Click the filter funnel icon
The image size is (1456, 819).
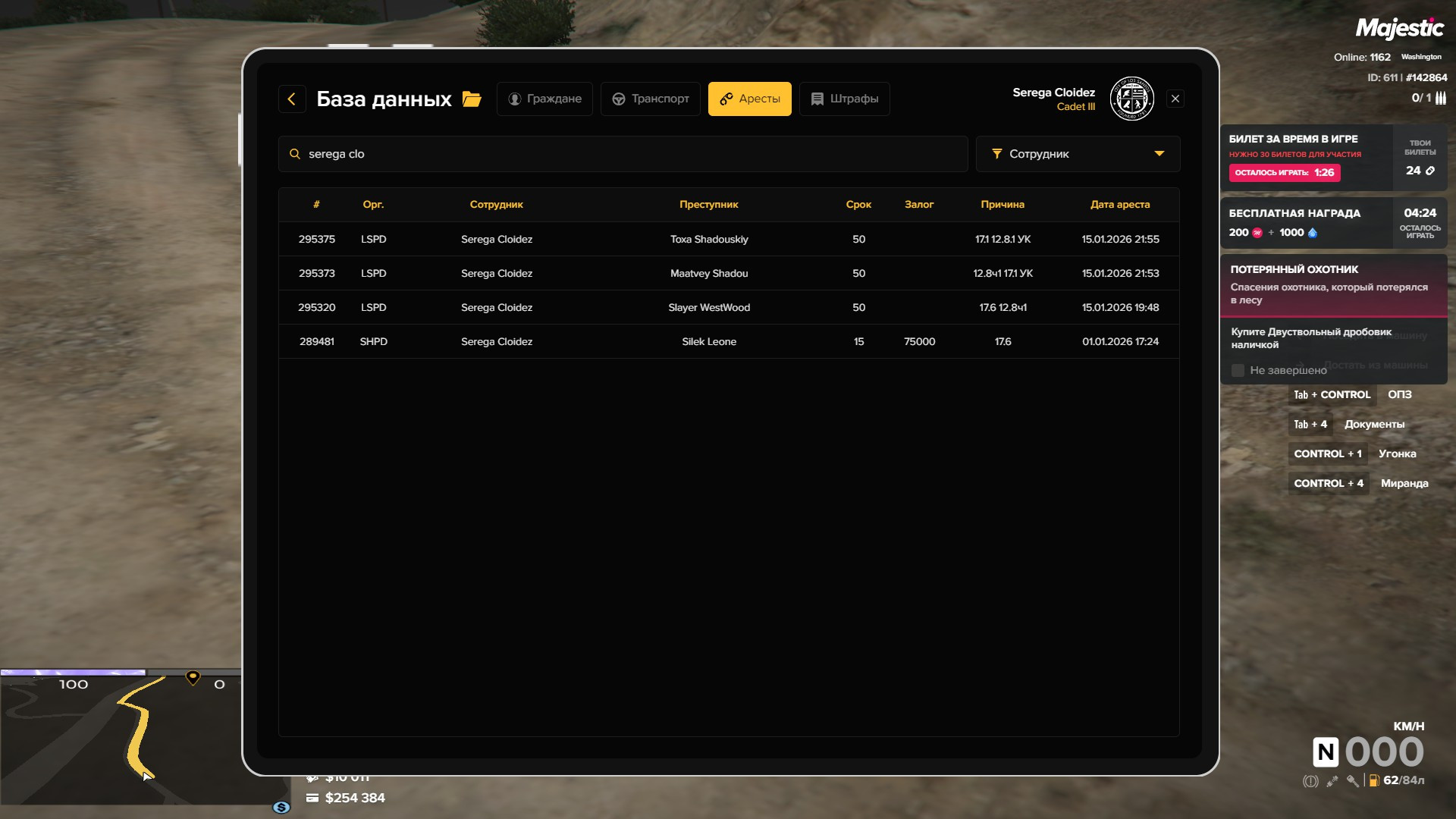tap(997, 154)
